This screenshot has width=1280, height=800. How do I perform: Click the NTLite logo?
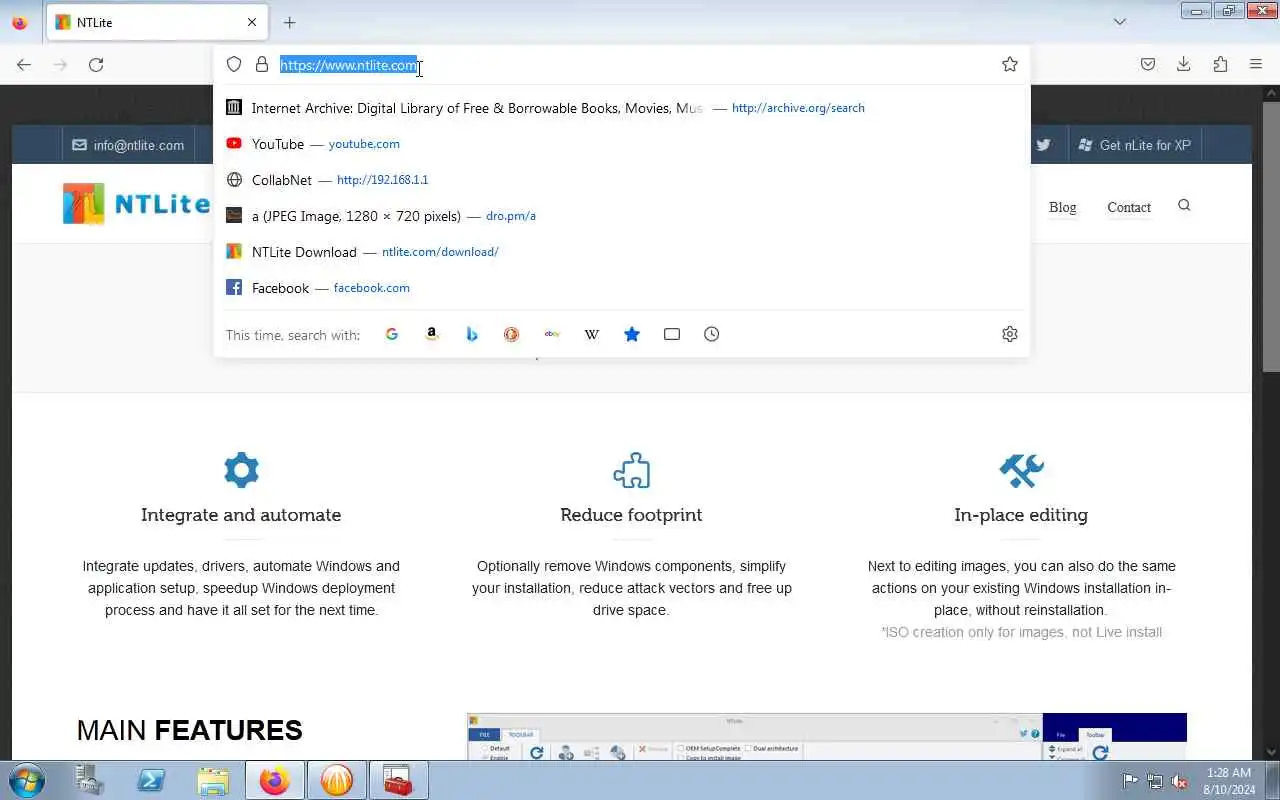point(137,204)
